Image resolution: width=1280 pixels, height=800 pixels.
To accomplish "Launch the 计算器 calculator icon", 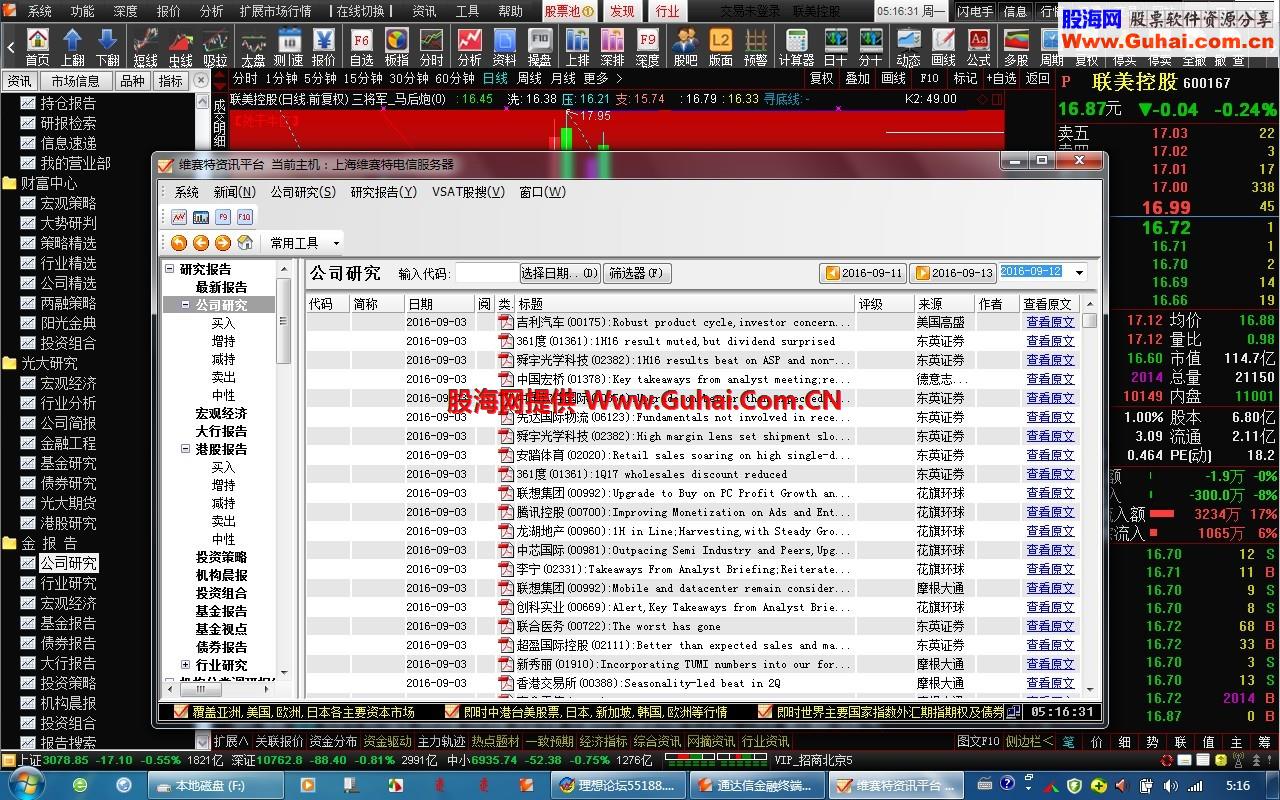I will [797, 46].
